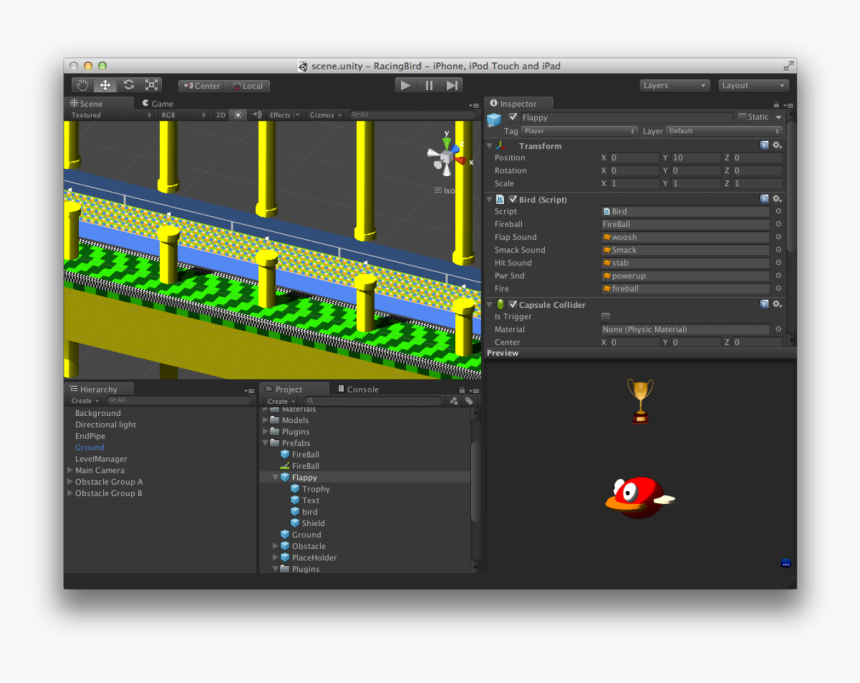The image size is (860, 683).
Task: Open Bird Script component gear menu
Action: click(x=777, y=199)
